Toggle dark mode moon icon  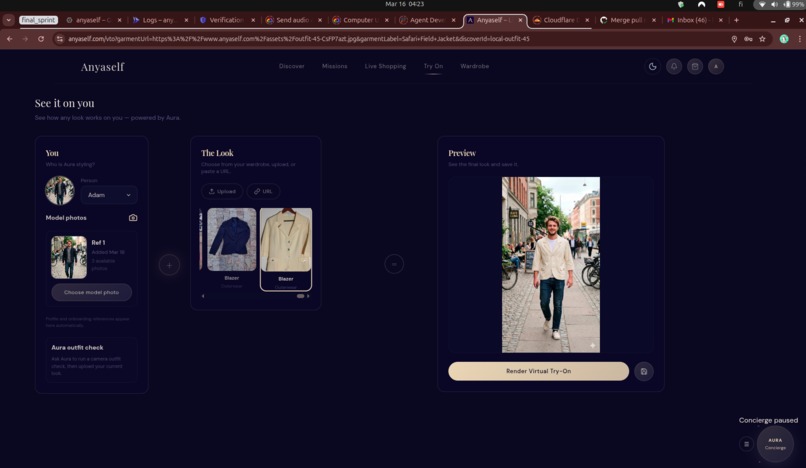point(652,66)
